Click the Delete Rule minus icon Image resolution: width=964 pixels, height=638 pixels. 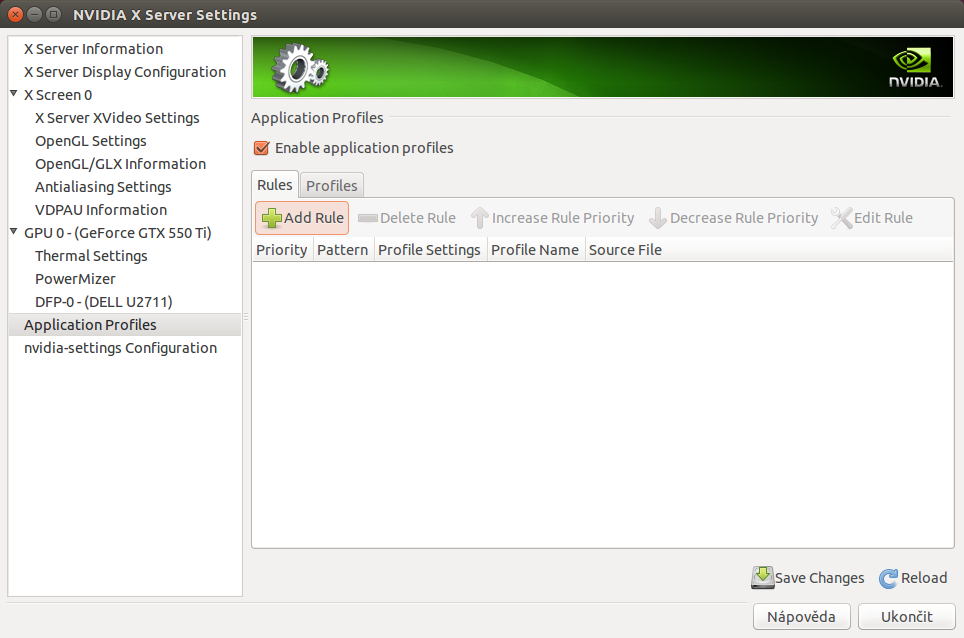368,218
